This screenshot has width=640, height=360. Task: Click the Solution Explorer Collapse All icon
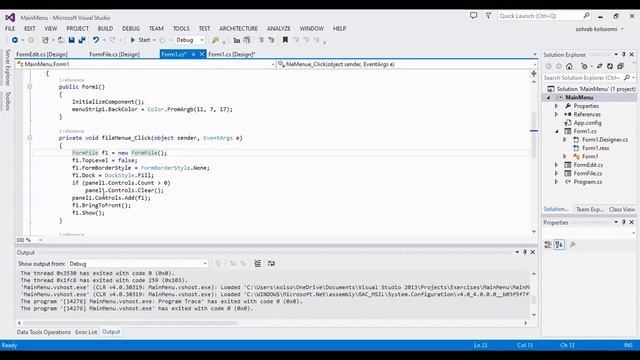620,66
